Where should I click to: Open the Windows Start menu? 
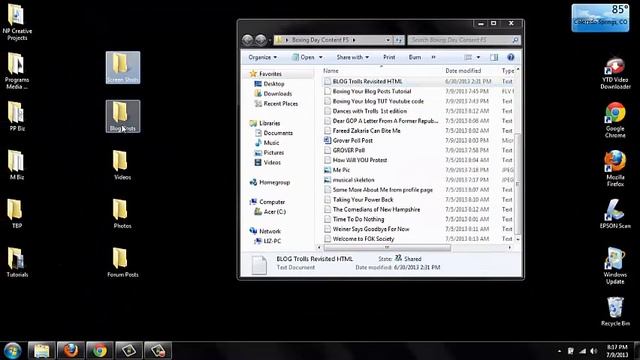[12, 351]
